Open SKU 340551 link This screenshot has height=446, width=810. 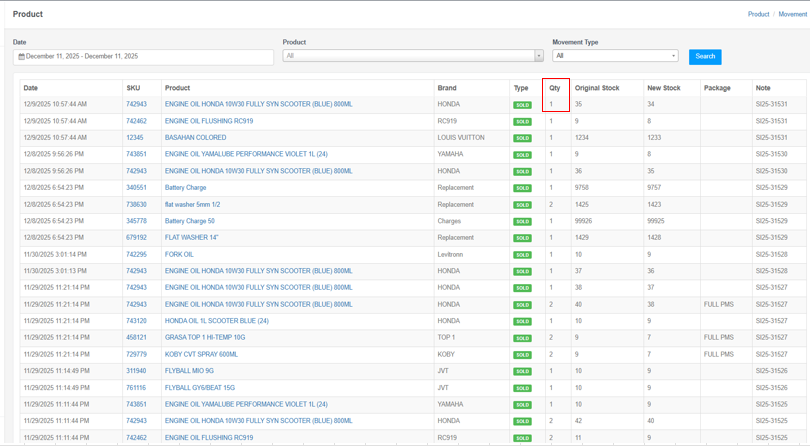pos(136,188)
